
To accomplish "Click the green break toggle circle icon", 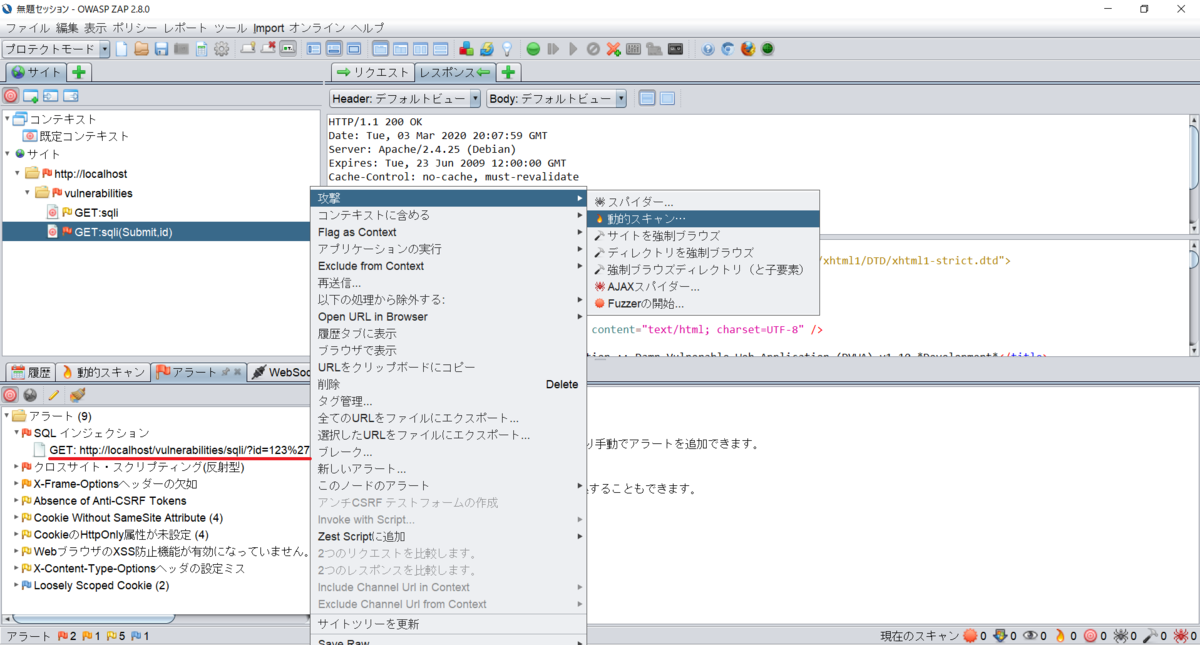I will coord(533,48).
